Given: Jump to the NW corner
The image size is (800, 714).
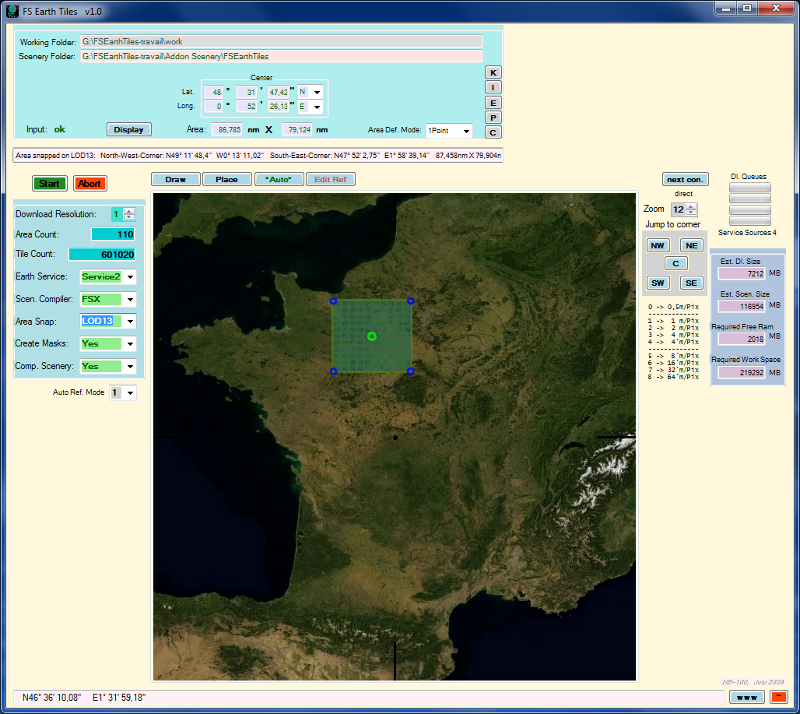Looking at the screenshot, I should pos(657,245).
